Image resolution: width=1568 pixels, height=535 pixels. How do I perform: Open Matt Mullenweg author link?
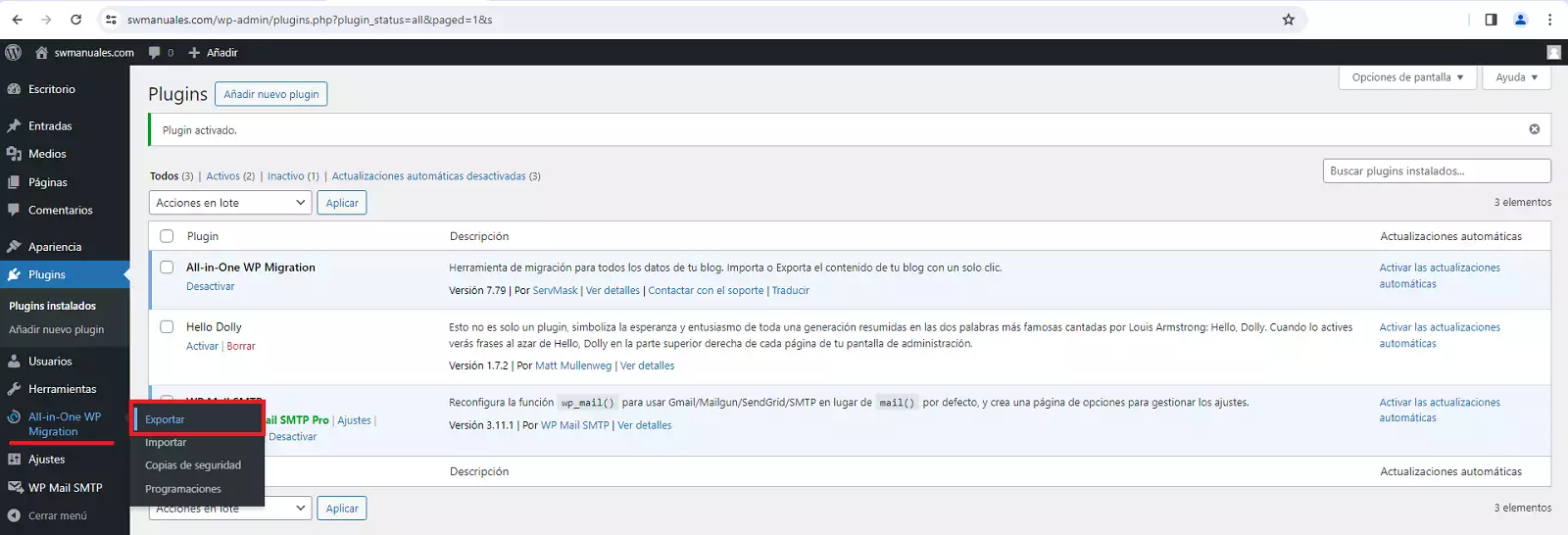click(x=573, y=366)
